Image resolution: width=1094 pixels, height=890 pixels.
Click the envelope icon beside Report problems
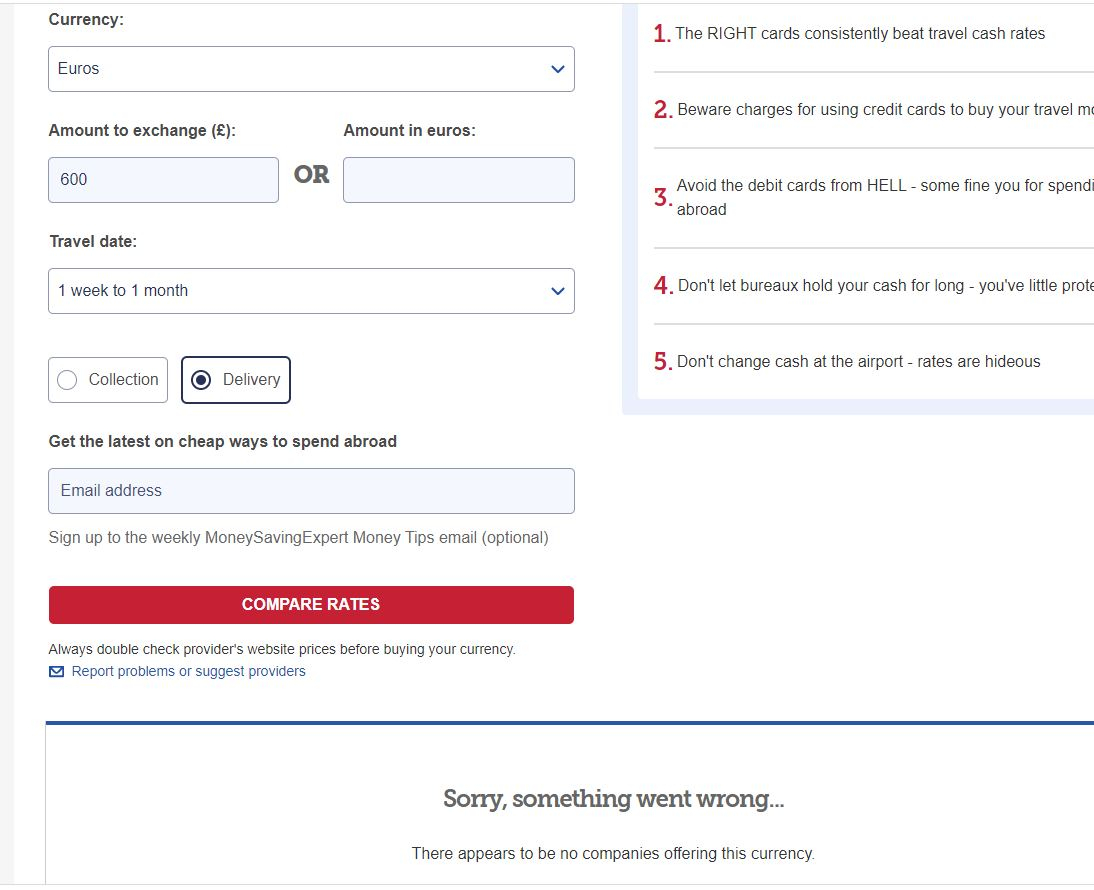[x=57, y=672]
